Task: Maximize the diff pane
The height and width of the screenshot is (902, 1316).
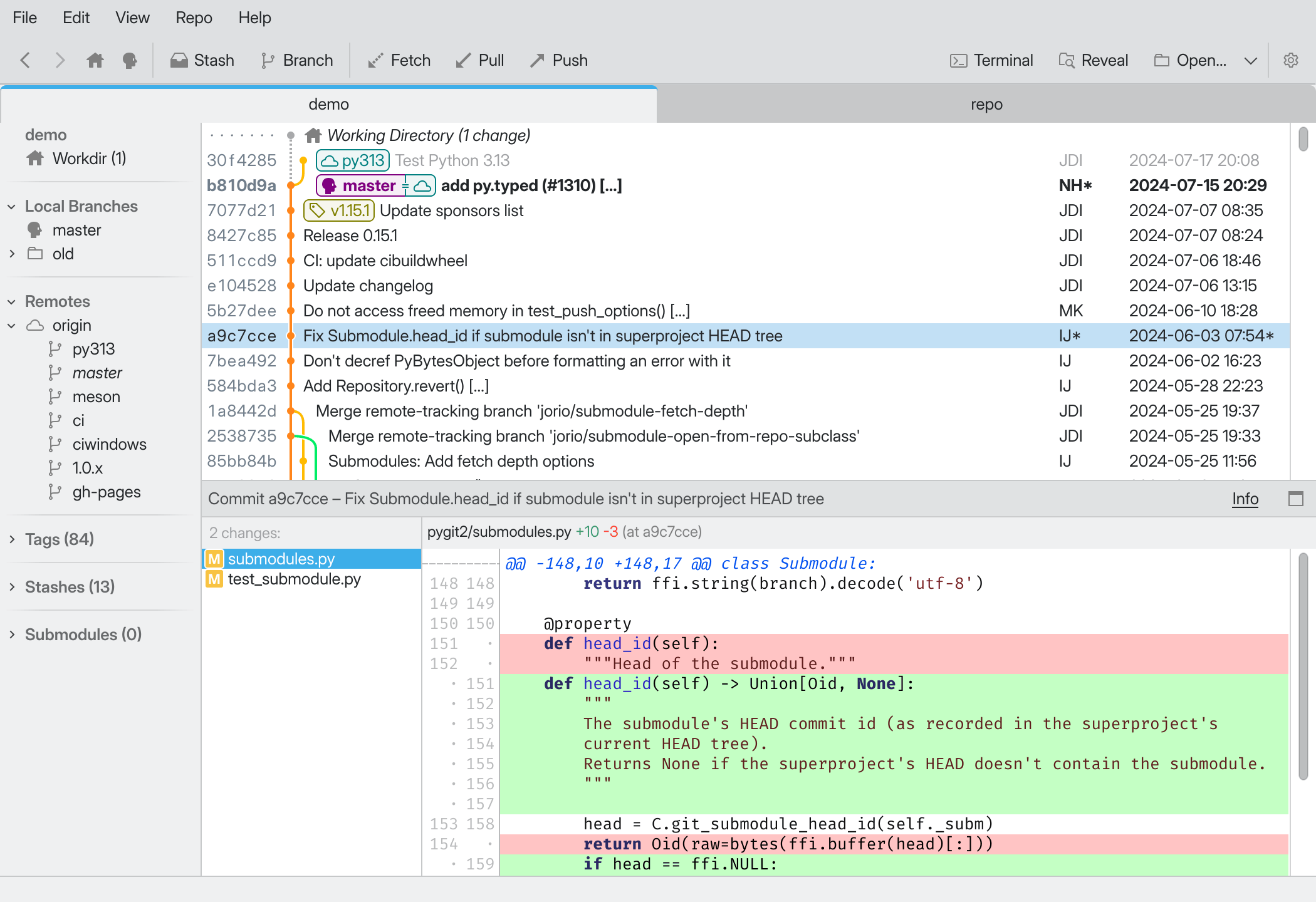Action: click(1295, 499)
